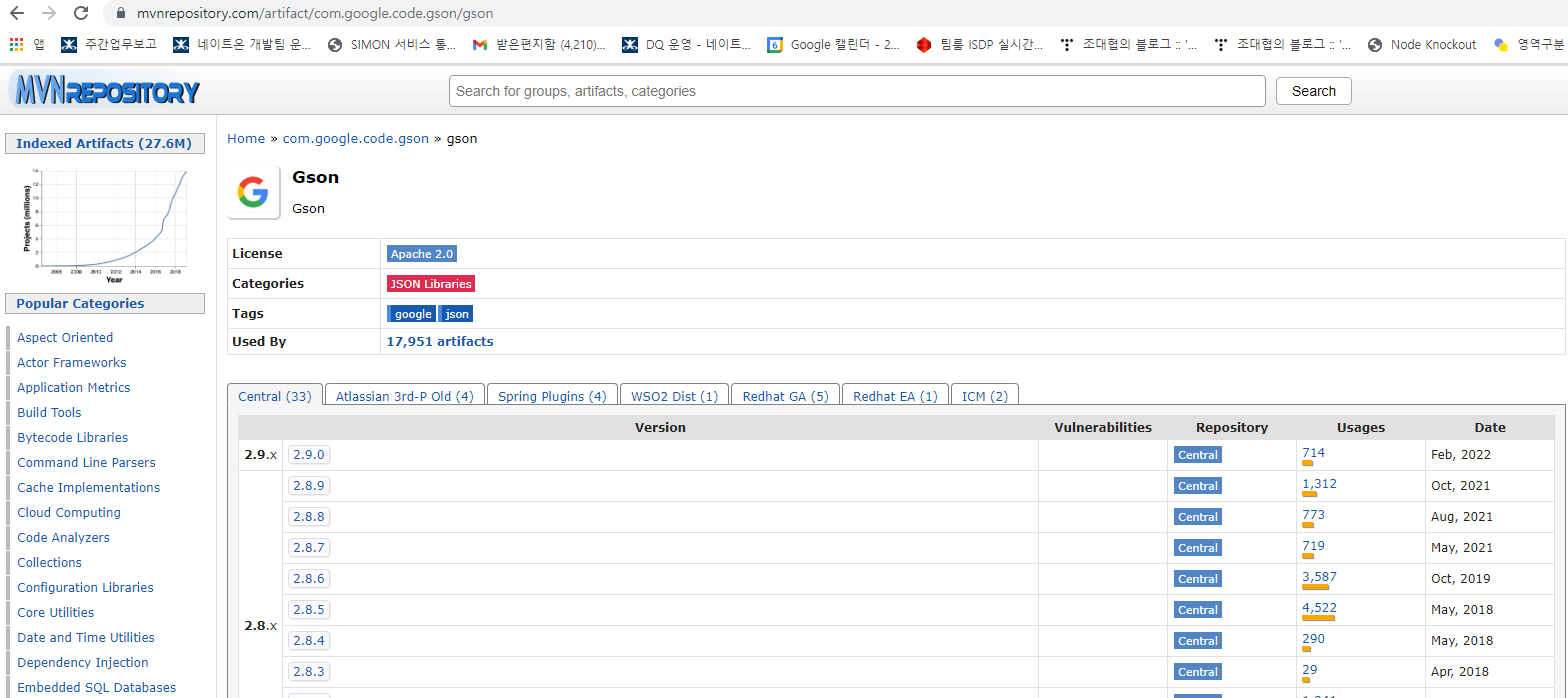Image resolution: width=1568 pixels, height=698 pixels.
Task: Open Dependency Injection category
Action: 83,662
